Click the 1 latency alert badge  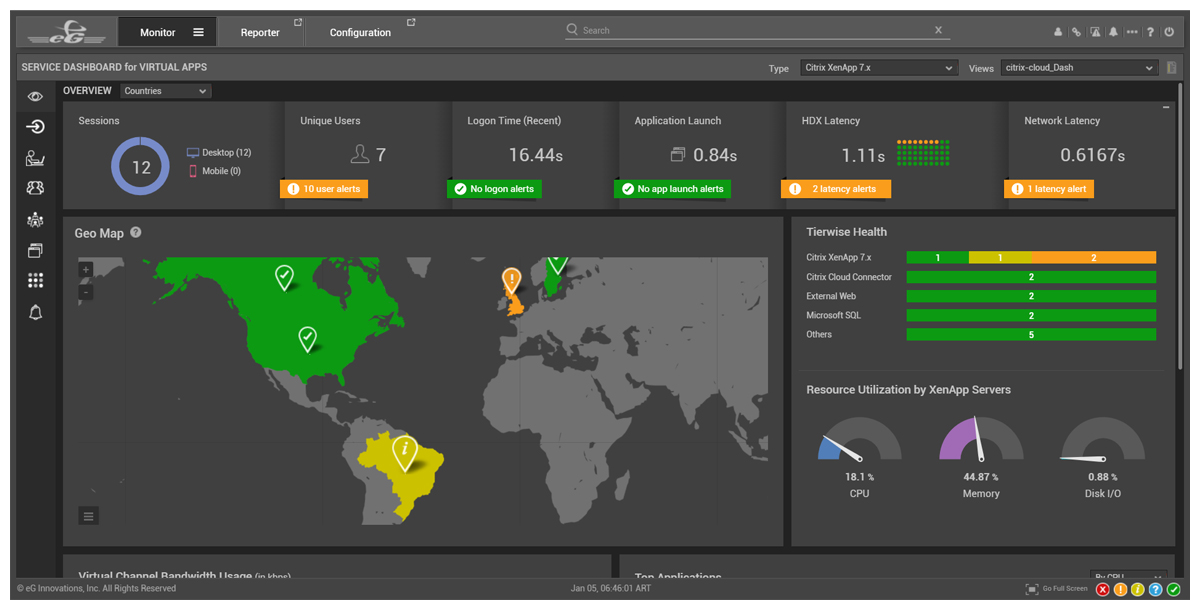pyautogui.click(x=1049, y=189)
